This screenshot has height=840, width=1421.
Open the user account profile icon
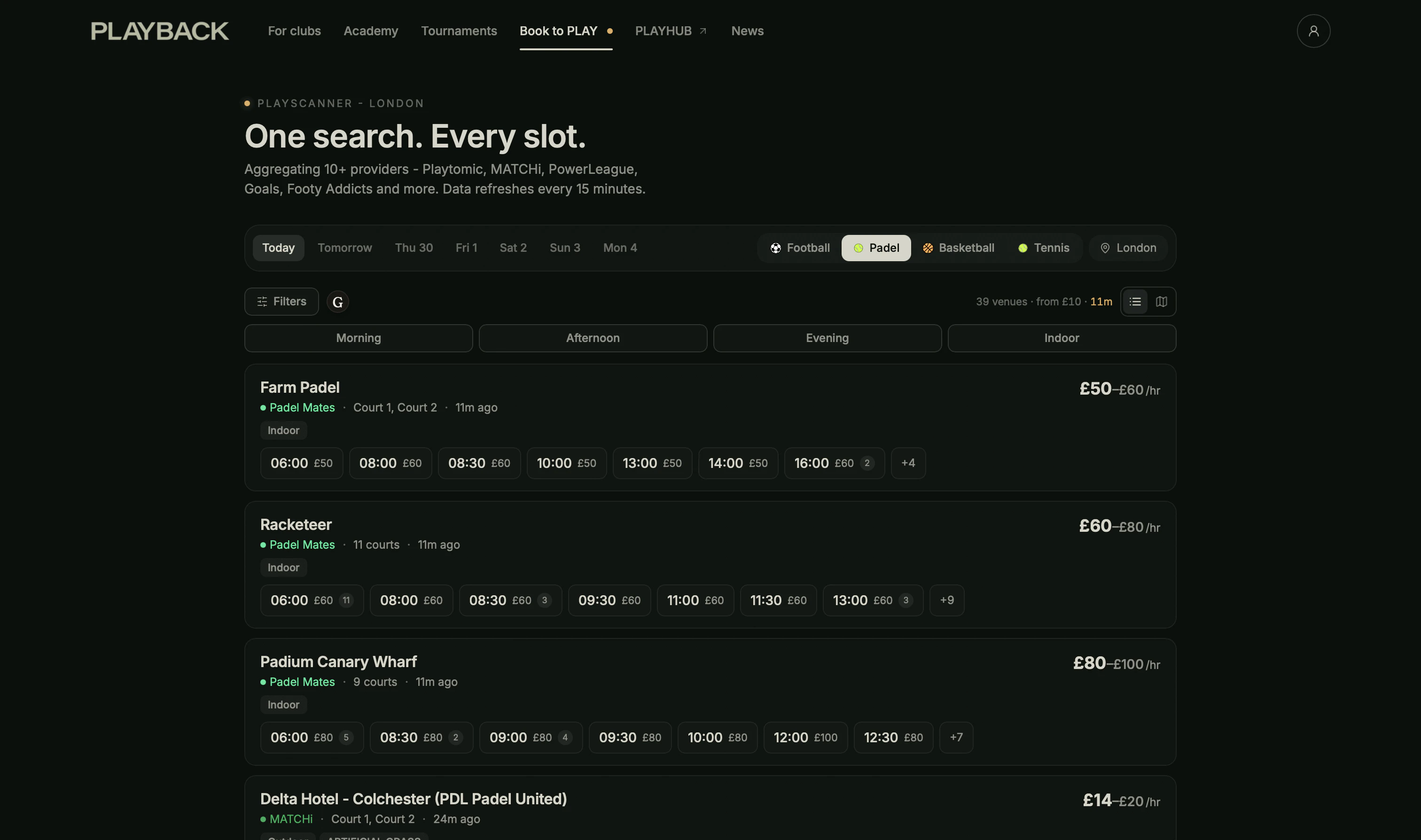tap(1313, 31)
